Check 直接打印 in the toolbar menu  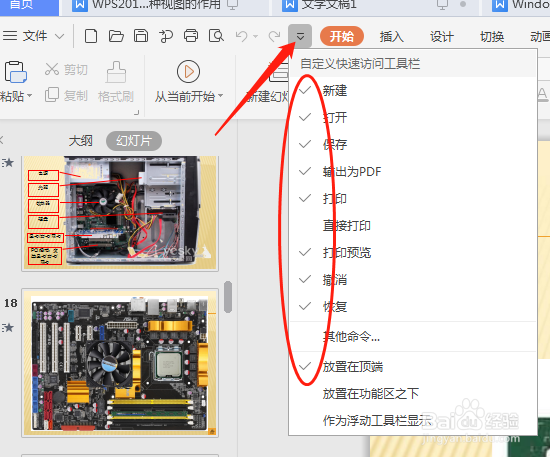click(413, 226)
